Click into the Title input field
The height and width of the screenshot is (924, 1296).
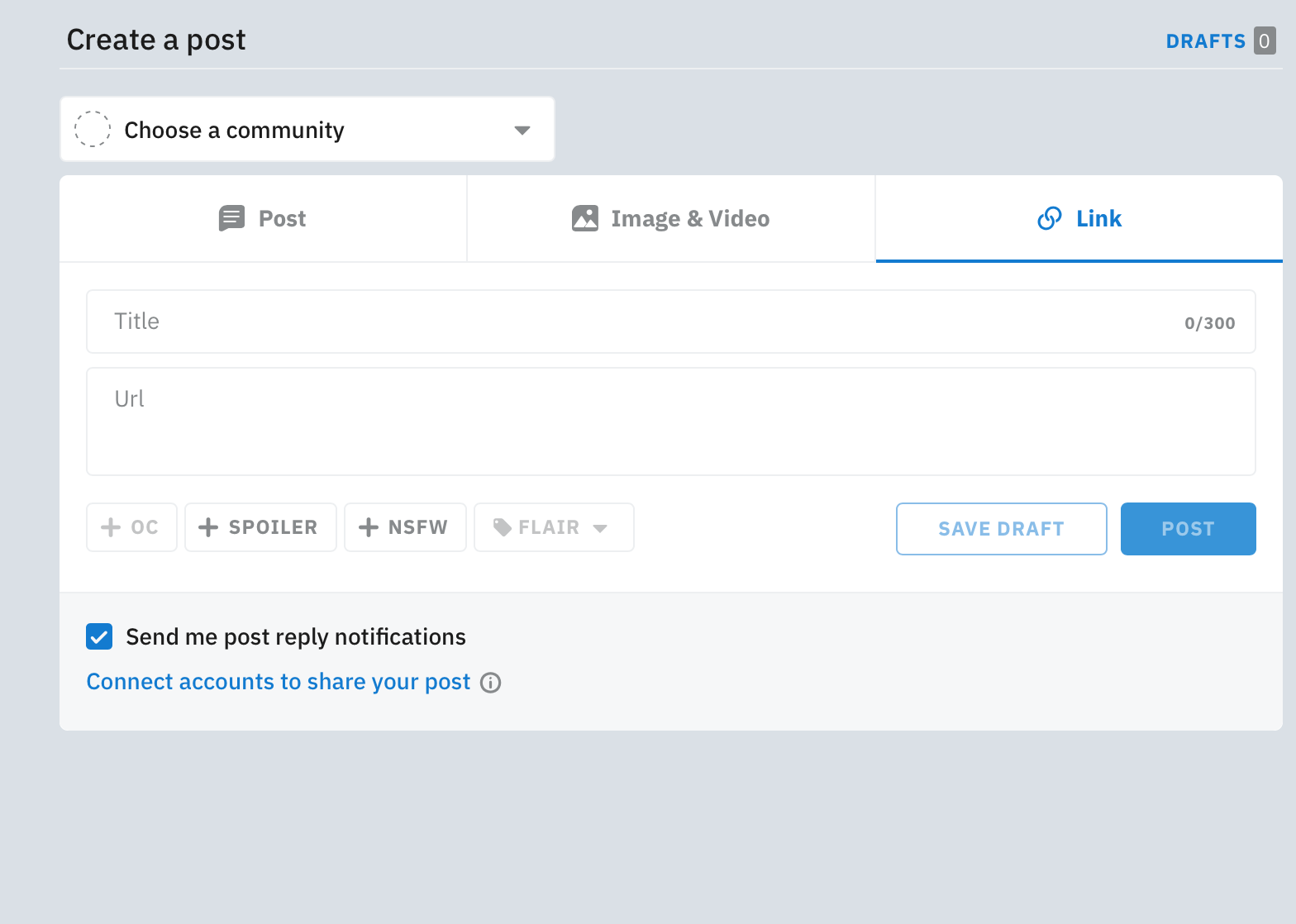(645, 321)
